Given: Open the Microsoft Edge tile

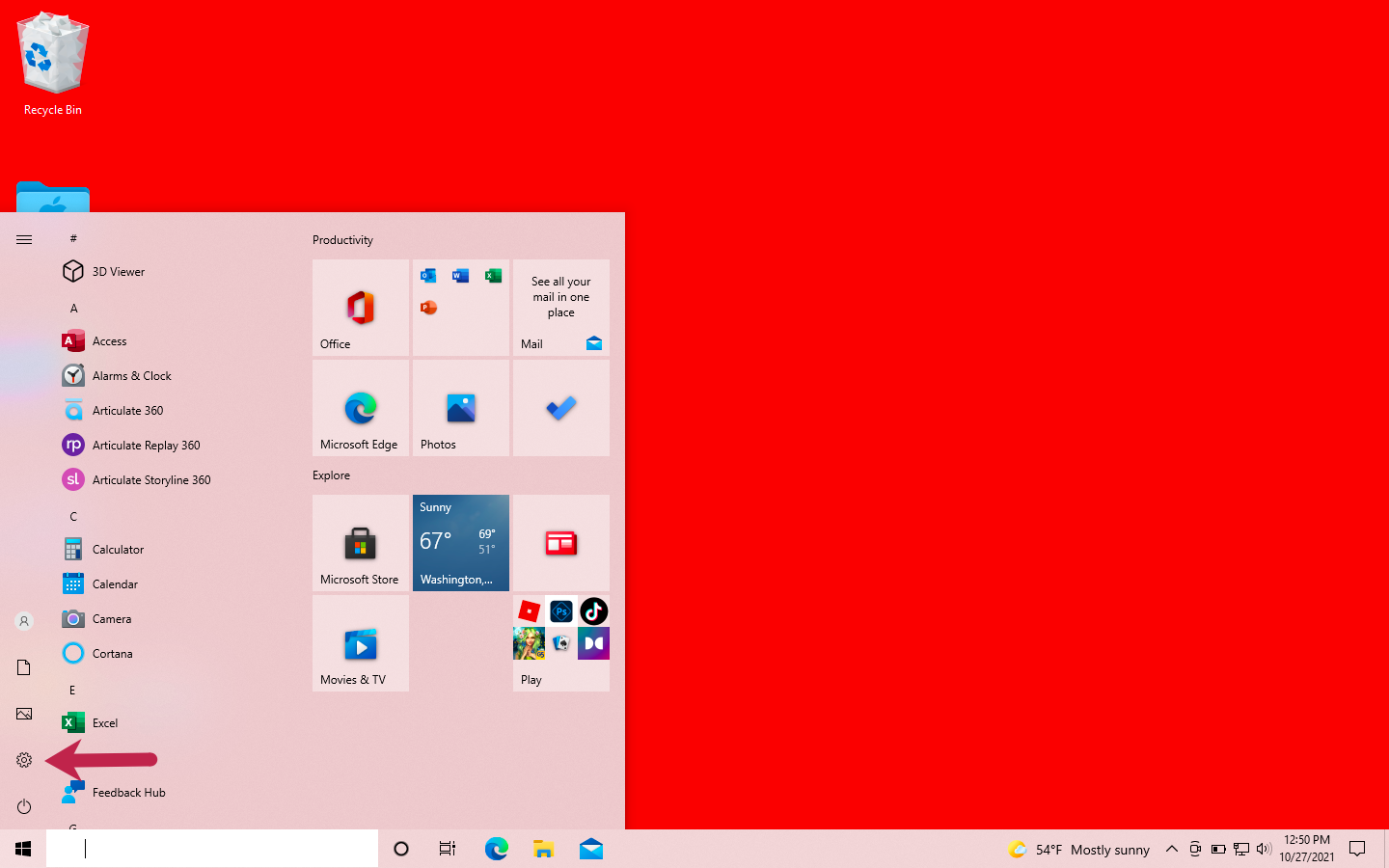Looking at the screenshot, I should (361, 408).
